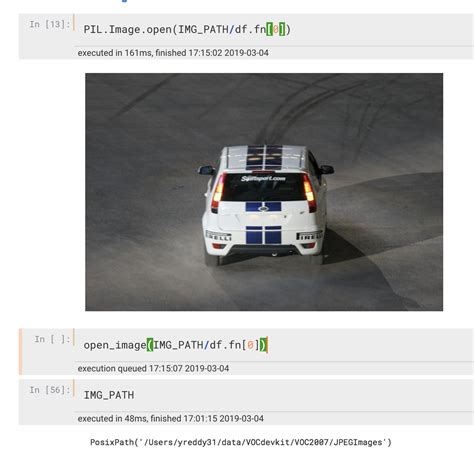The height and width of the screenshot is (458, 474).
Task: Click the blank area beside the PosixPath output
Action: point(433,442)
